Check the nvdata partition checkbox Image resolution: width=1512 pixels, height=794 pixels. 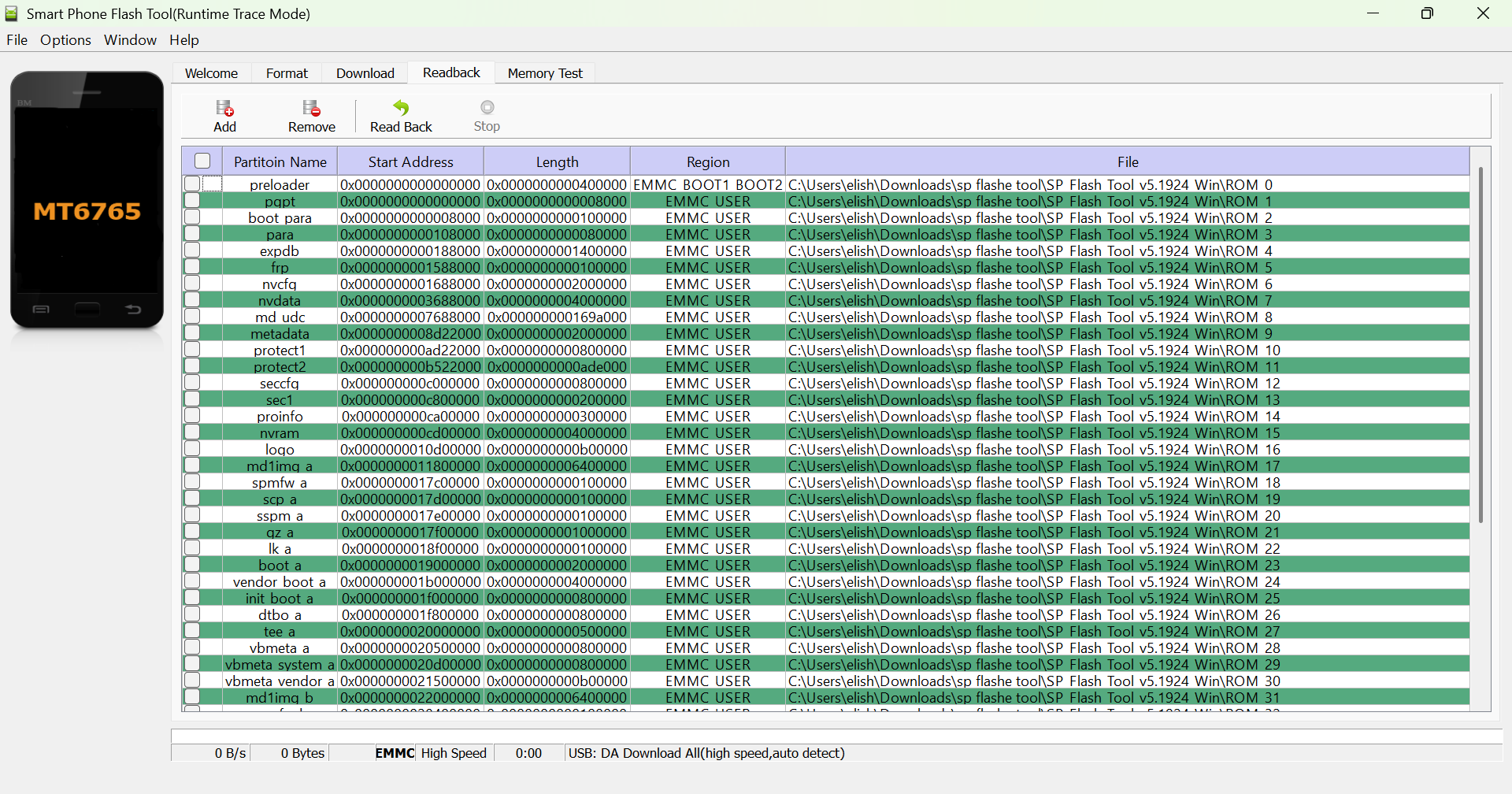pos(191,299)
